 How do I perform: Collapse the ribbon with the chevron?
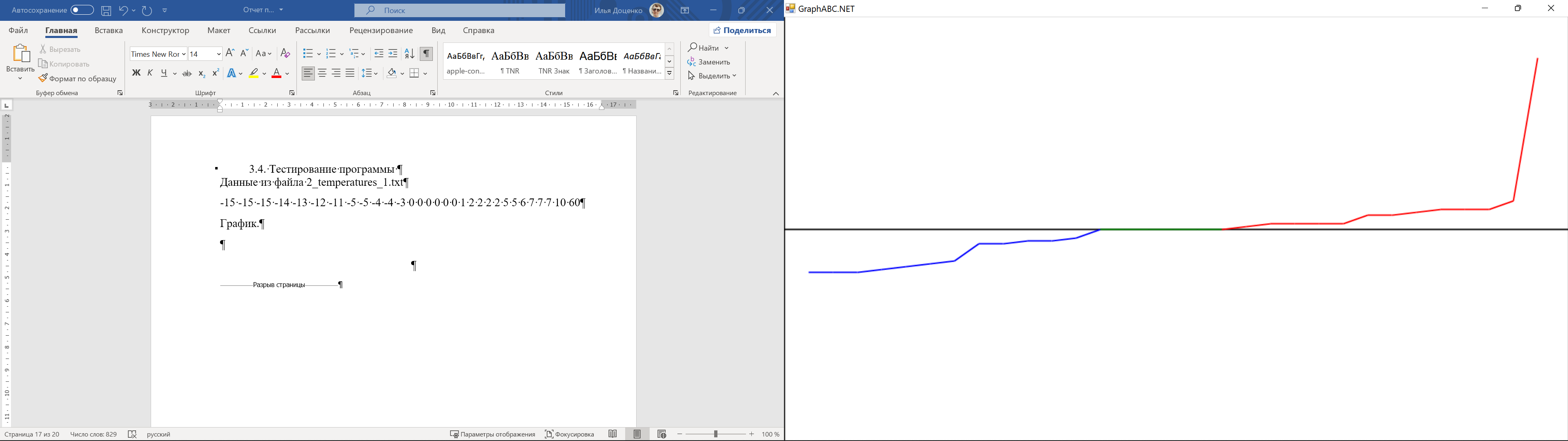tap(775, 94)
